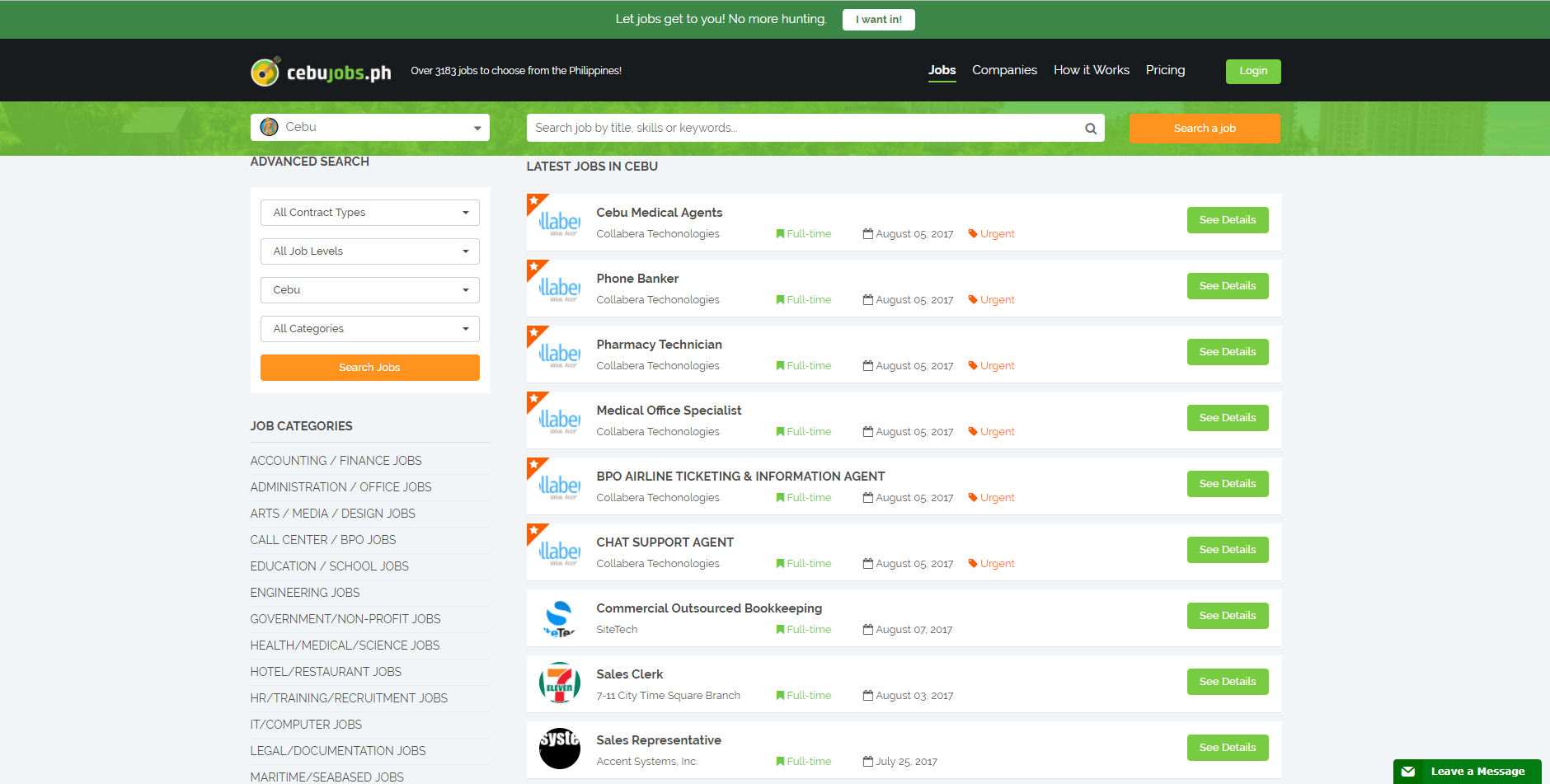1550x784 pixels.
Task: See Details for Commercial Outsourced Bookkeeping
Action: tap(1228, 616)
